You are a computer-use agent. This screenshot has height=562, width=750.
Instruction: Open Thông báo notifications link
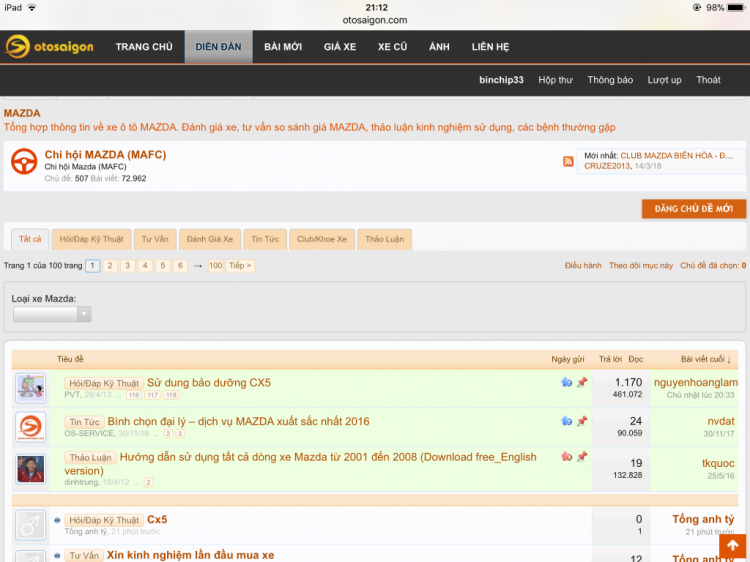[610, 80]
